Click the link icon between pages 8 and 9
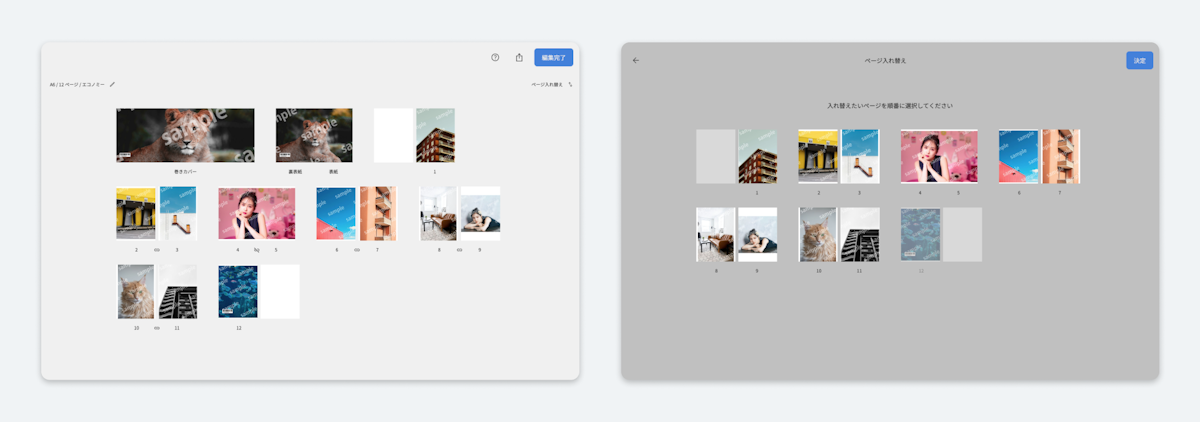Image resolution: width=1200 pixels, height=422 pixels. point(459,250)
